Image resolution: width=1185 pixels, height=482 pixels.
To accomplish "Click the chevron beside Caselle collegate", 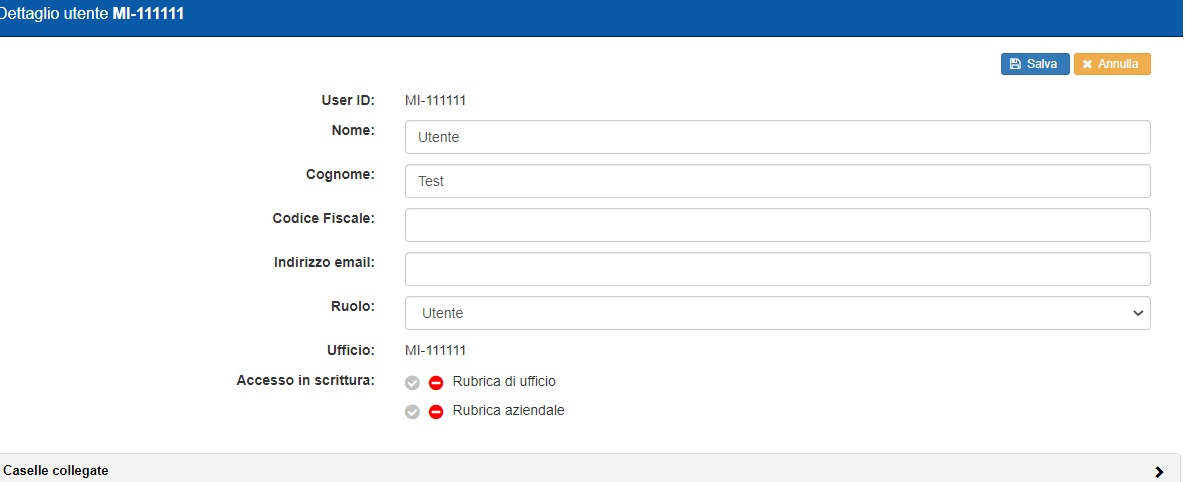I will tap(1159, 471).
